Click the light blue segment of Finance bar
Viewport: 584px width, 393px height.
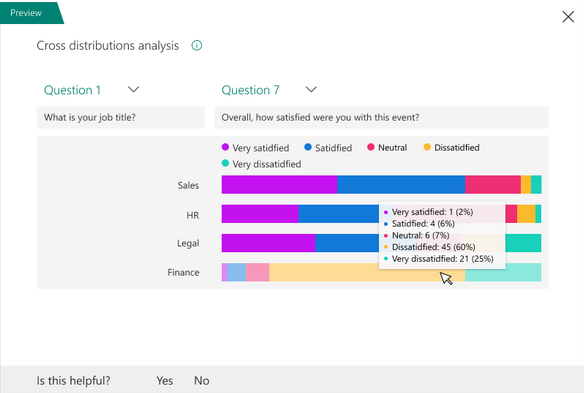tap(236, 272)
